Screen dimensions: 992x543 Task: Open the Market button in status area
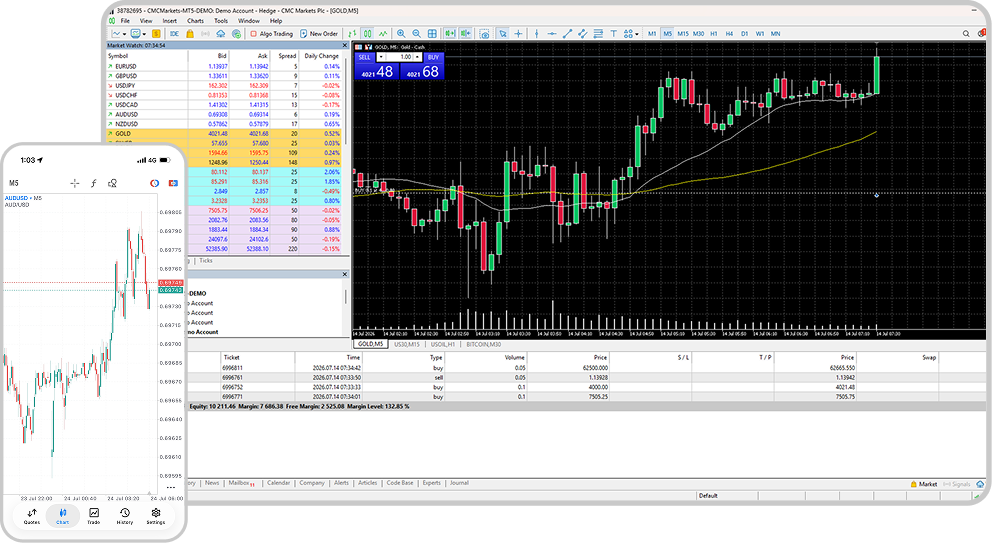(924, 484)
